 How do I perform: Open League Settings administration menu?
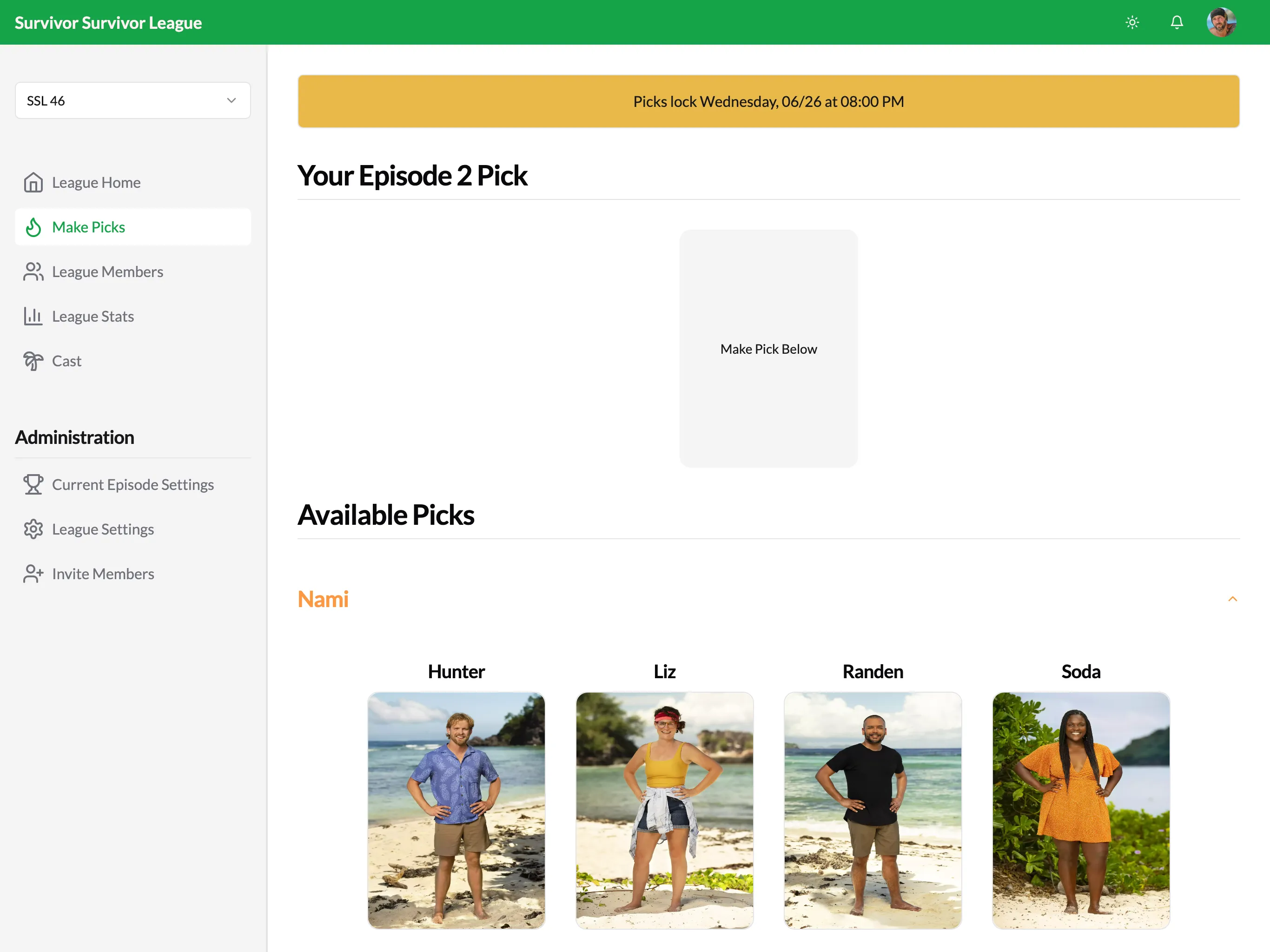pos(103,528)
